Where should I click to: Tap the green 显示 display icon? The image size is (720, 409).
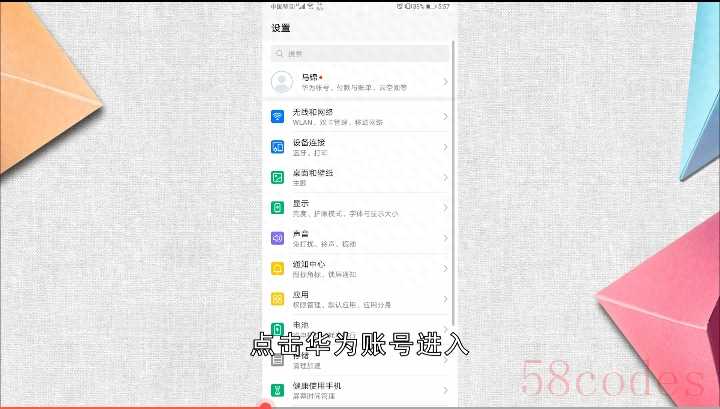click(x=278, y=208)
